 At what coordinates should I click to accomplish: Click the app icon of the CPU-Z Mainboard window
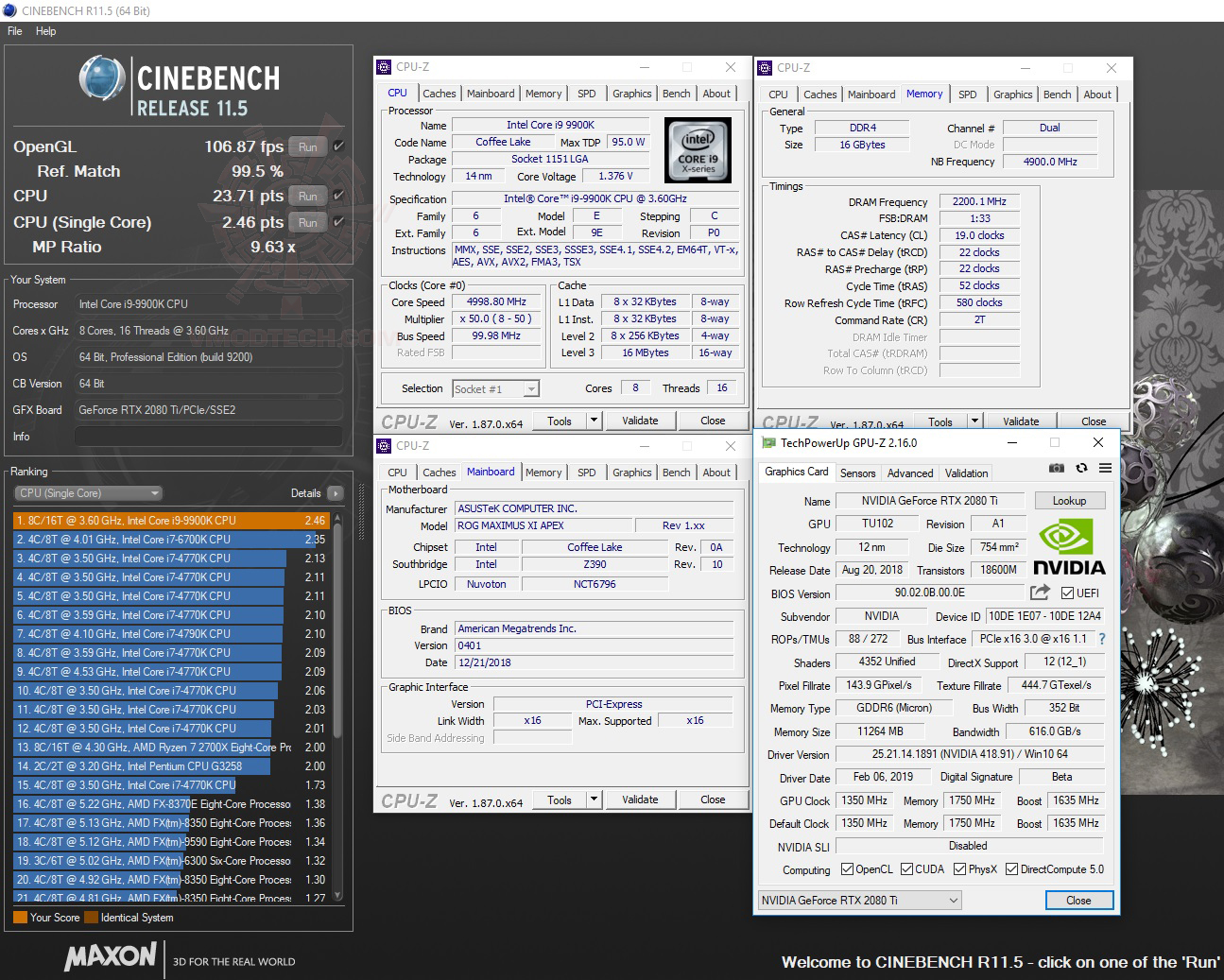[385, 446]
